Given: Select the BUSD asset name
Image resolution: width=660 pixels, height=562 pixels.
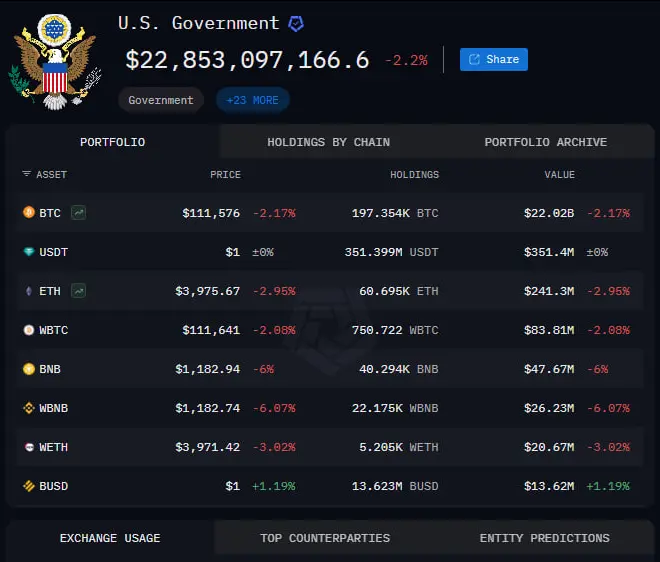Looking at the screenshot, I should tap(53, 486).
